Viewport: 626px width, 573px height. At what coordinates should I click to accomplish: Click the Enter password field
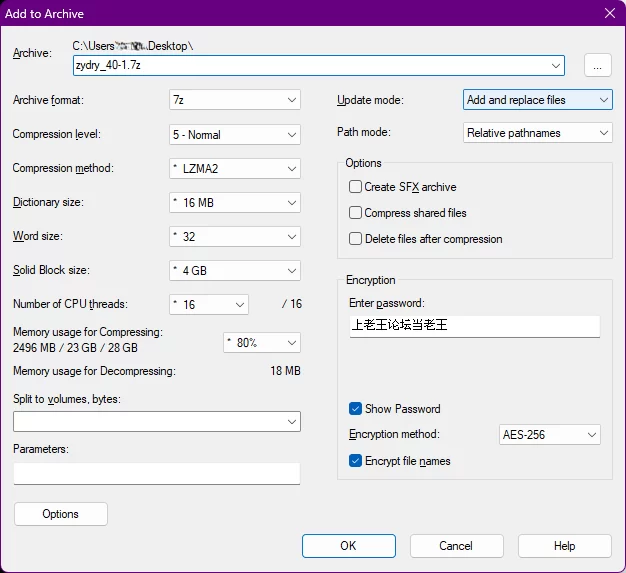tap(475, 326)
